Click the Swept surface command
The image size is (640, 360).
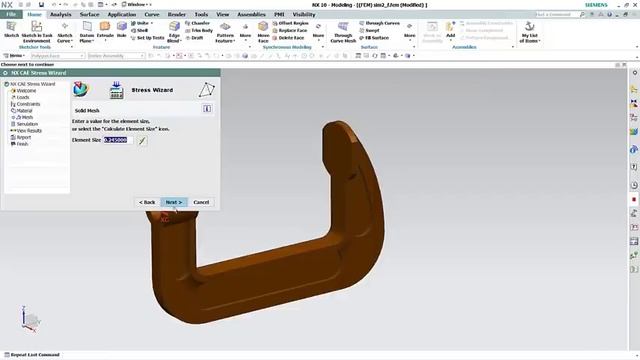pos(369,31)
